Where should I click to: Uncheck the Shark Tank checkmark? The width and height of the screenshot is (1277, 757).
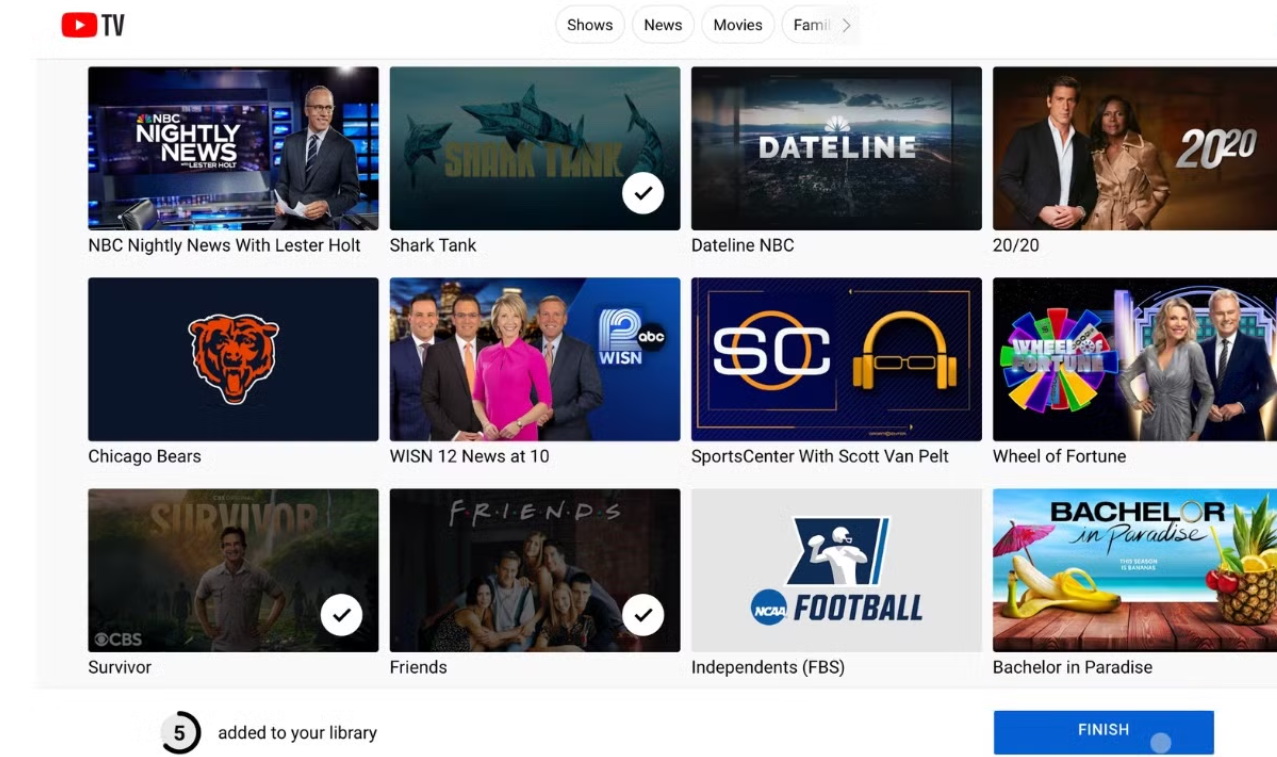pos(643,193)
